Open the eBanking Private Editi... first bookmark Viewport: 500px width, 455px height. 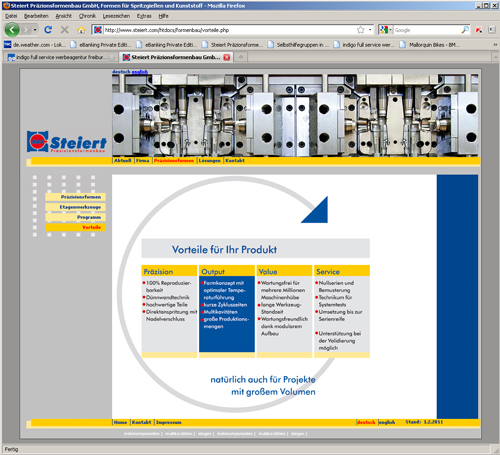101,44
